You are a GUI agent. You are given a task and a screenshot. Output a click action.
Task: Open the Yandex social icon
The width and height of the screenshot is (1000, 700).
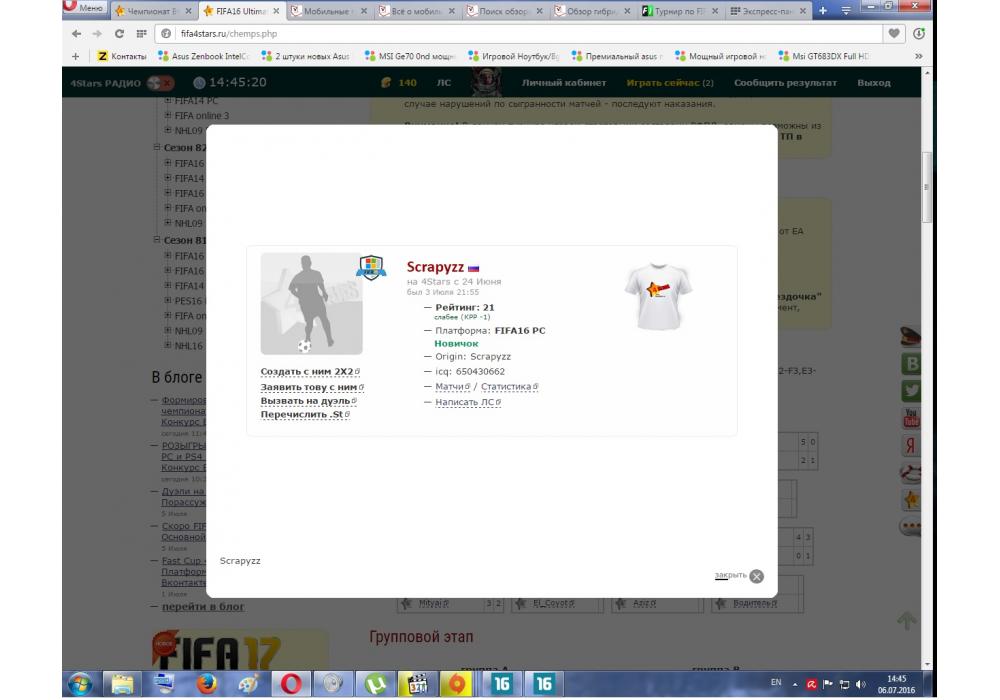911,445
